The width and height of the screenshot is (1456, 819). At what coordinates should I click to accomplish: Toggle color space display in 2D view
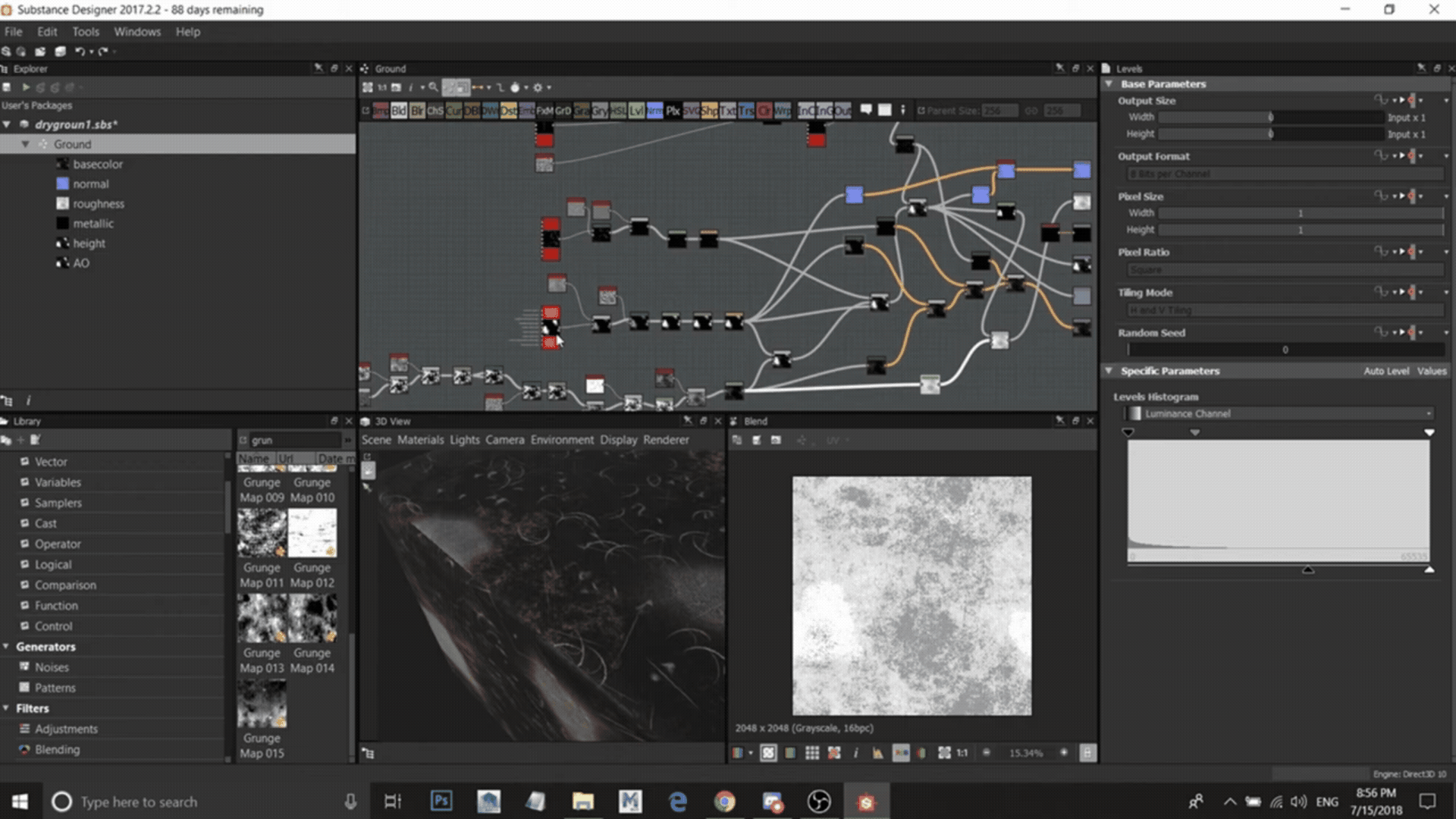901,753
